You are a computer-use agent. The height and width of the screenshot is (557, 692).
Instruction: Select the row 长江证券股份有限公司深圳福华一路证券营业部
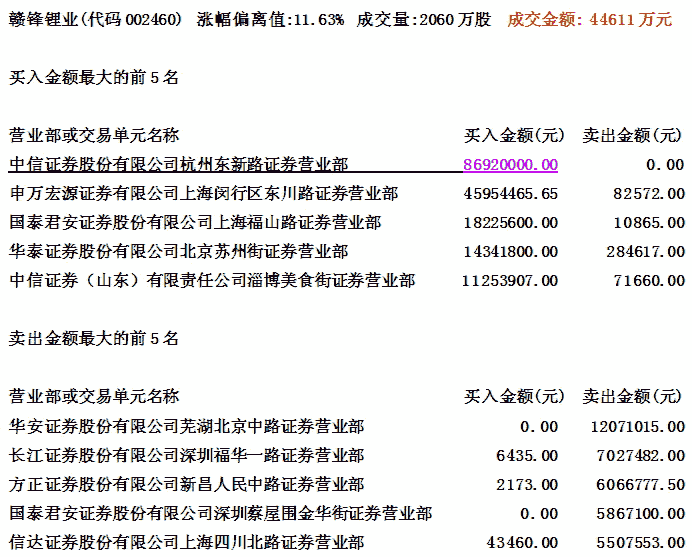[x=187, y=455]
